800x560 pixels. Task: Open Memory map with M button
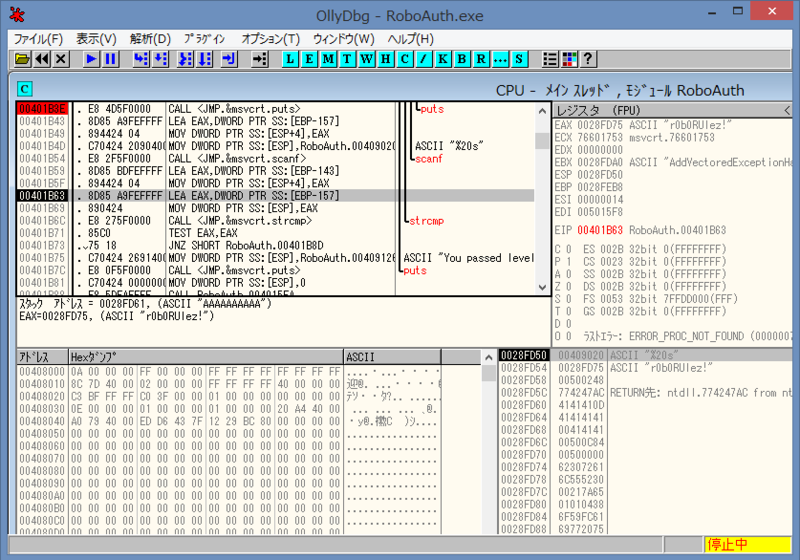point(328,59)
